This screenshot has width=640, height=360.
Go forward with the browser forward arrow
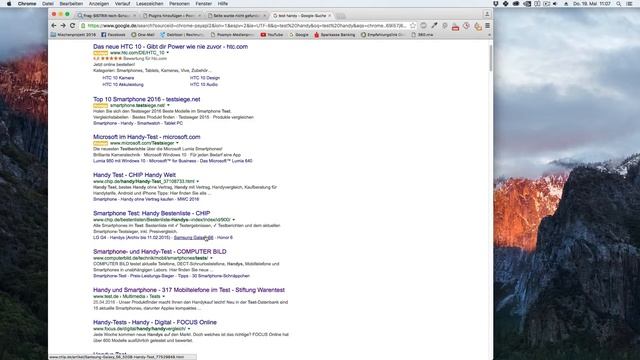point(63,25)
